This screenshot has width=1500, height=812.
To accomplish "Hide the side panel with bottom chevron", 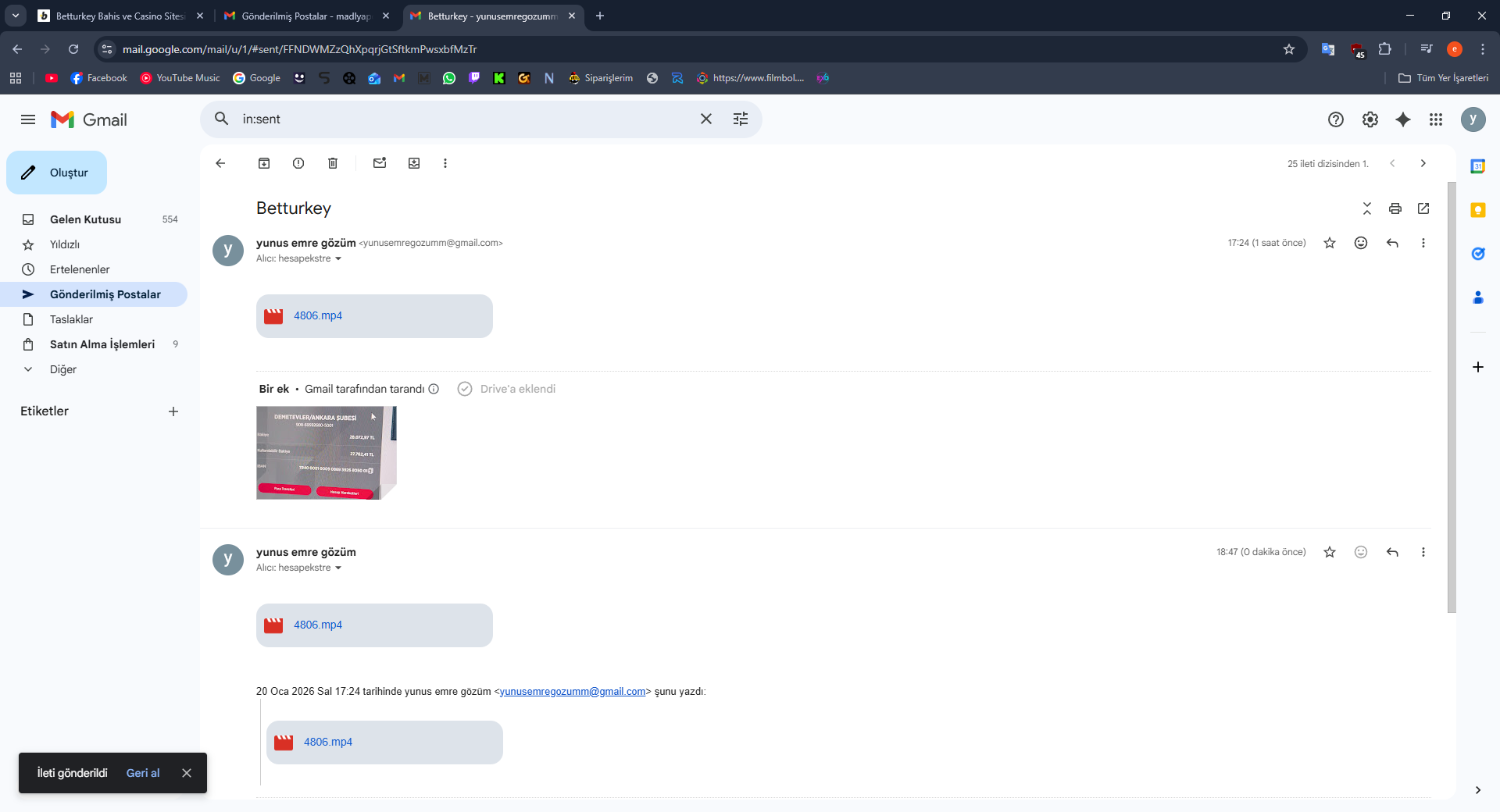I will coord(1478,790).
